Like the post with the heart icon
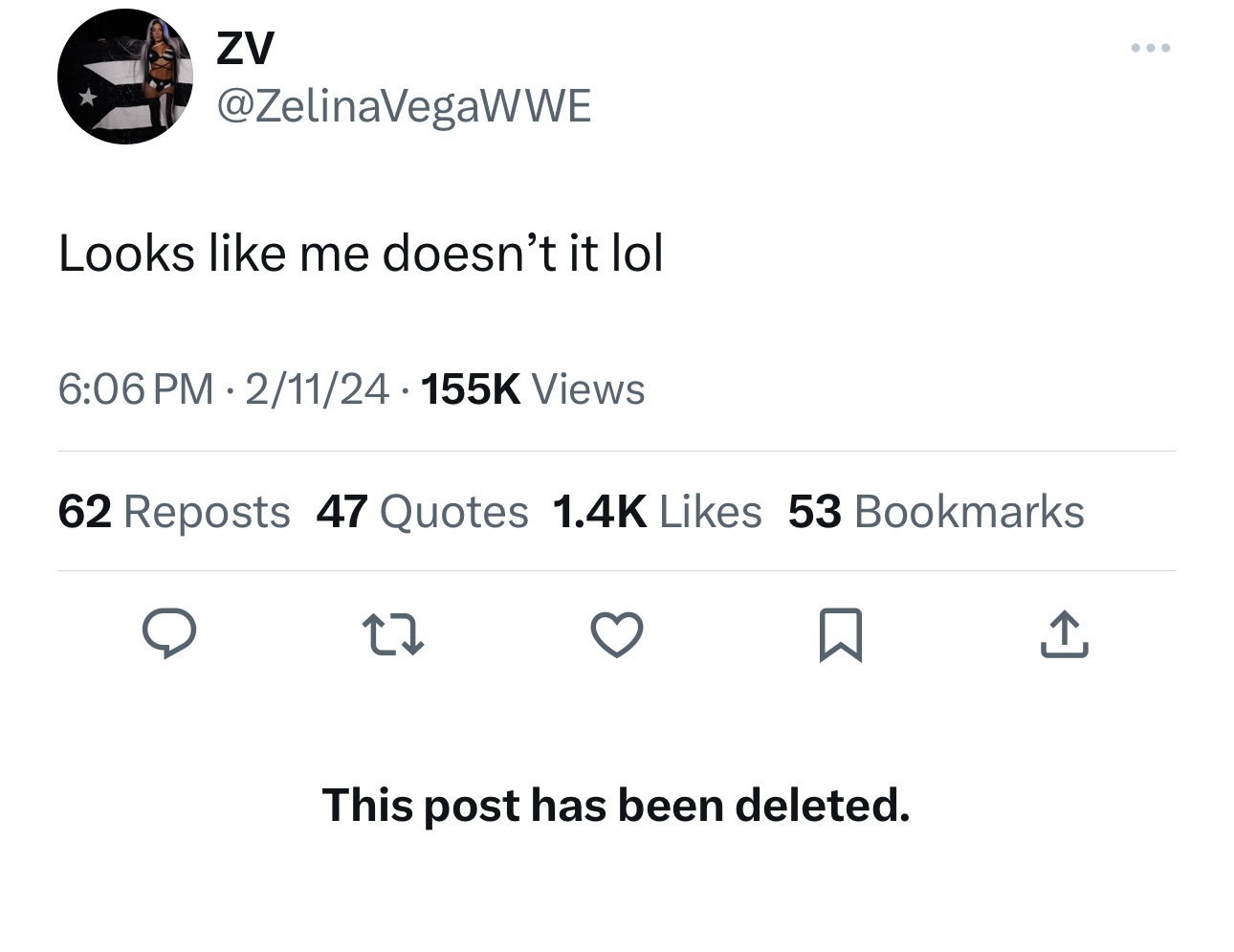Viewport: 1234px width, 952px height. pyautogui.click(x=617, y=635)
